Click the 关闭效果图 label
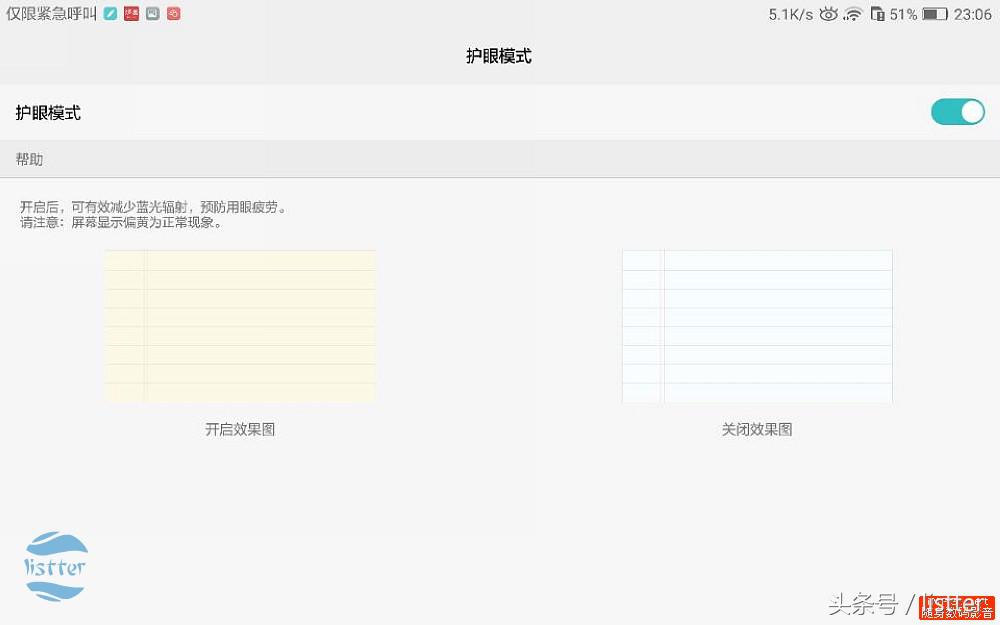This screenshot has height=625, width=1000. click(756, 428)
